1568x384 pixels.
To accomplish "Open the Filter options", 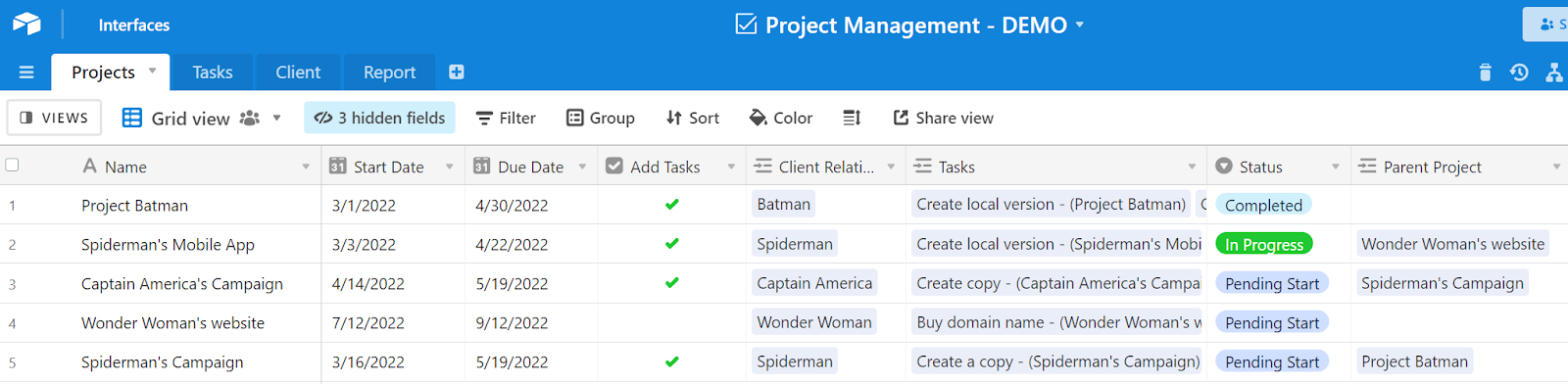I will pos(506,118).
